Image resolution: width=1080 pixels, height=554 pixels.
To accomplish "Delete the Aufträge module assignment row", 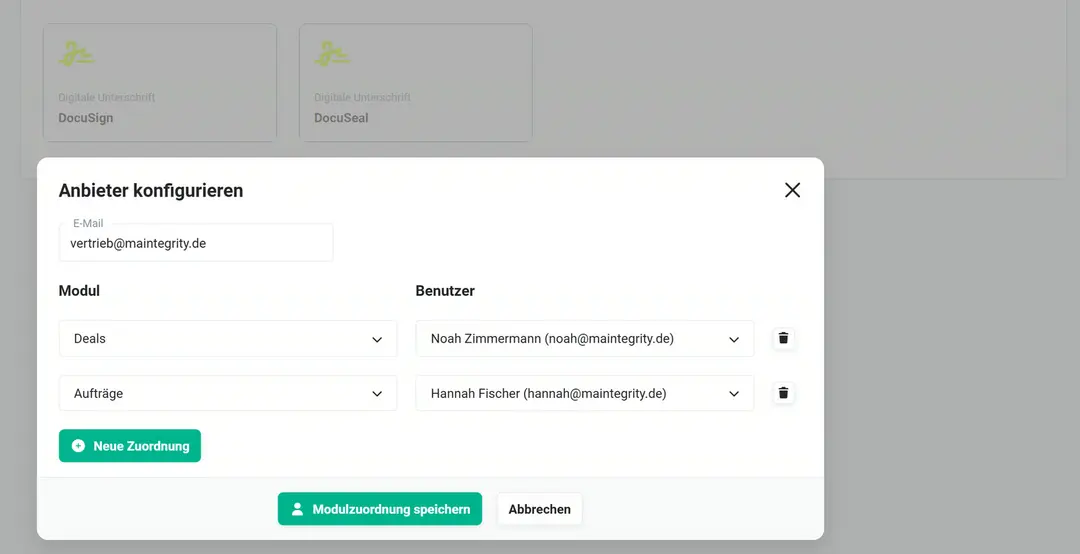I will point(783,393).
